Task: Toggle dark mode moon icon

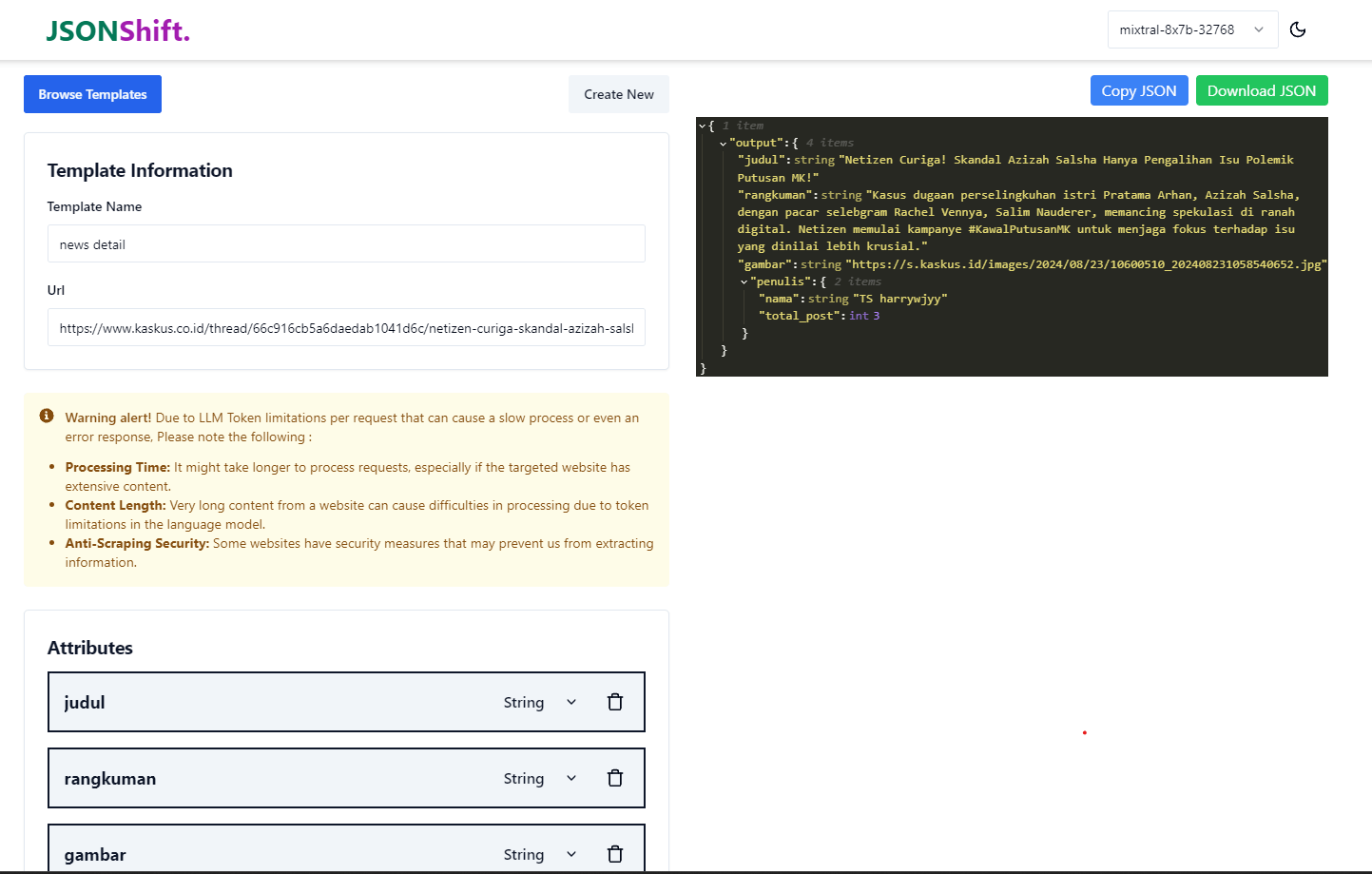Action: click(1298, 29)
